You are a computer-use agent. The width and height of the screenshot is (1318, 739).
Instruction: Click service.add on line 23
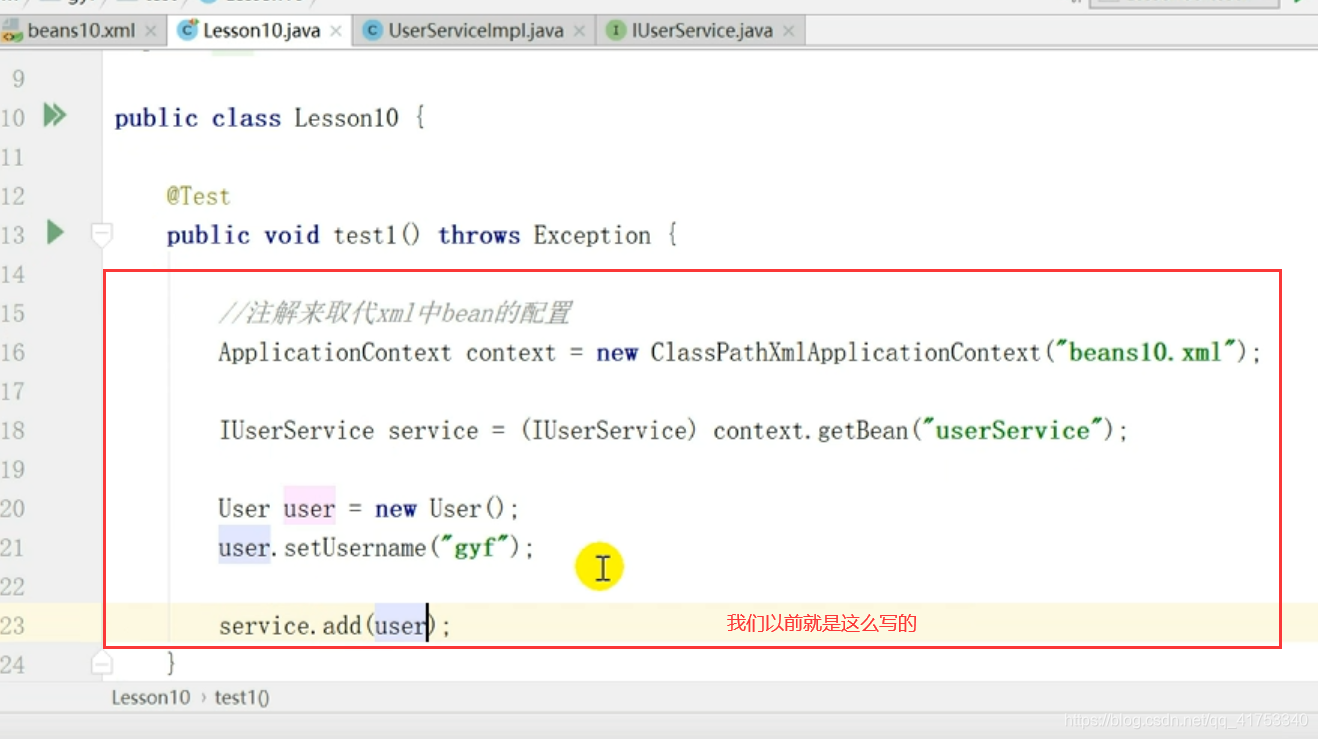point(290,626)
